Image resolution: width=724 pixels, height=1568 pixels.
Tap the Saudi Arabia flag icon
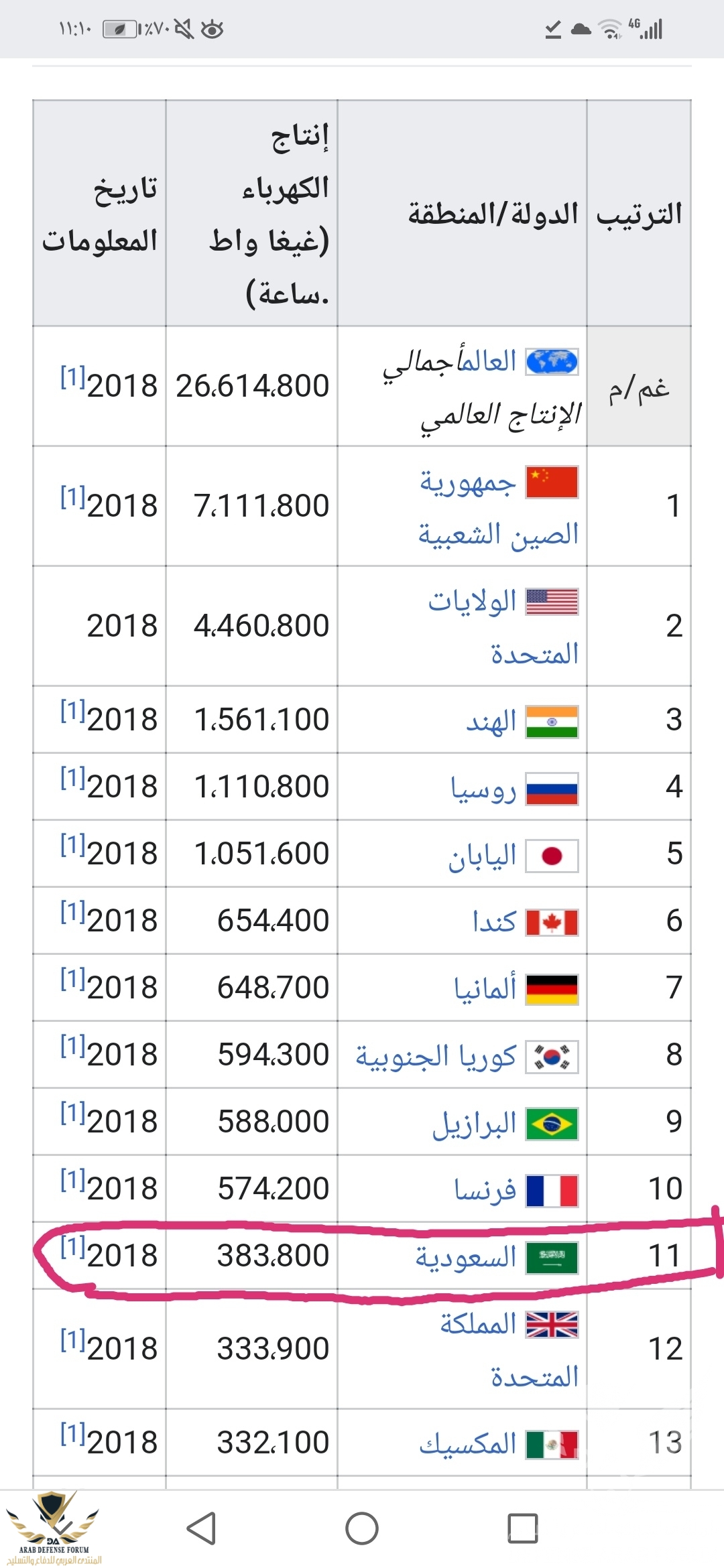[552, 1257]
